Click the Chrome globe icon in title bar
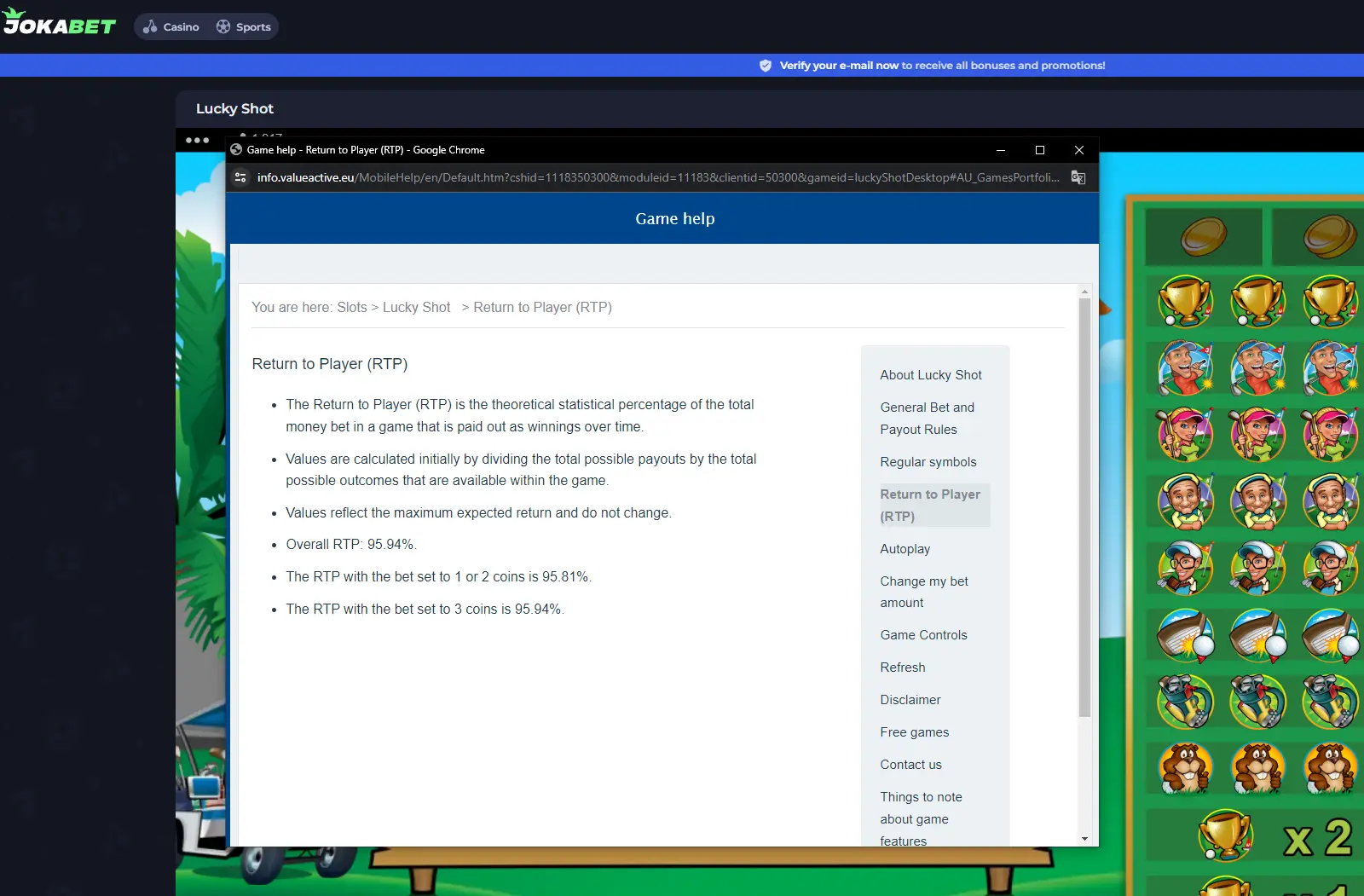 [236, 149]
